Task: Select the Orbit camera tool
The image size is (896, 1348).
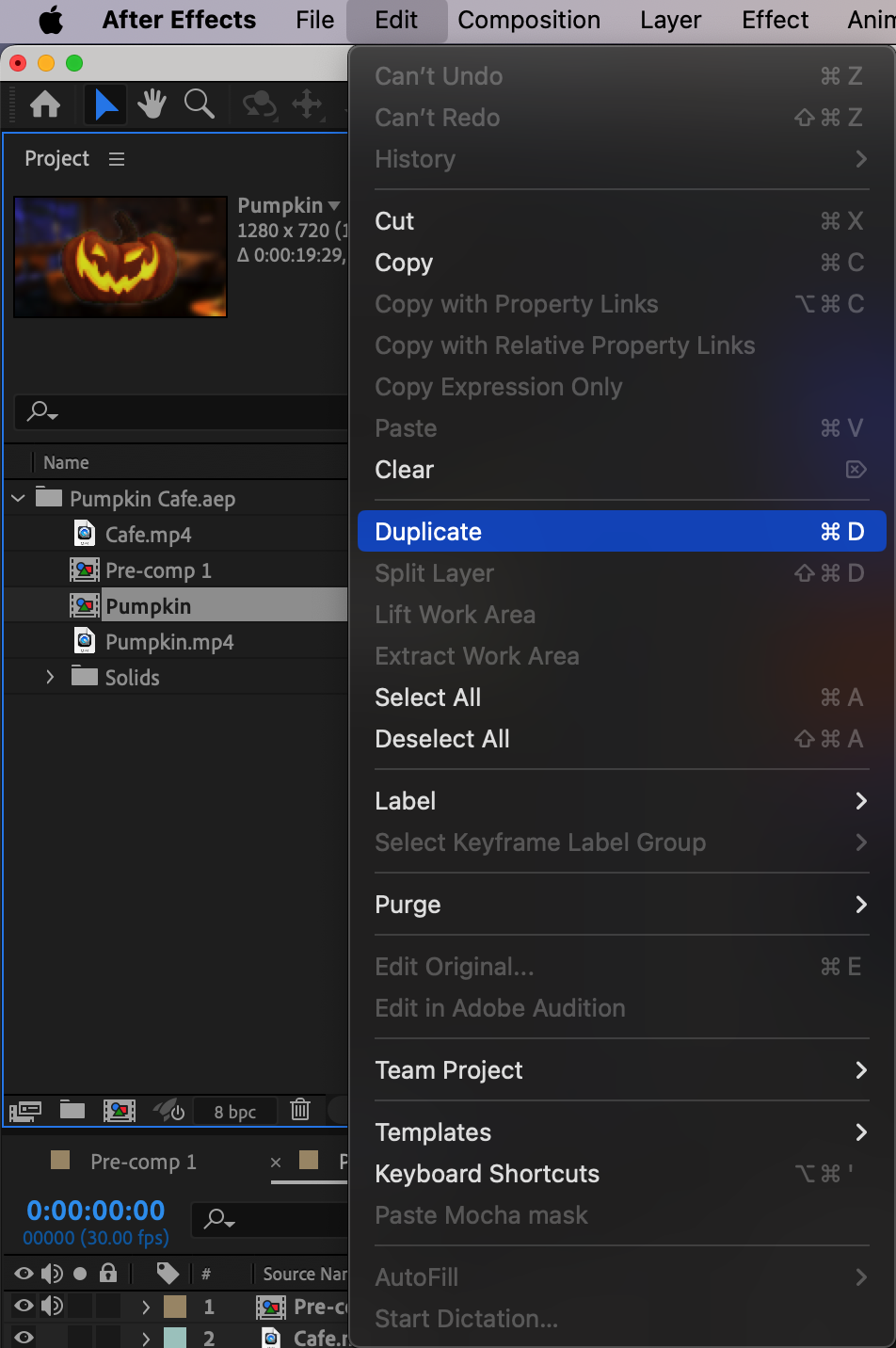Action: click(259, 104)
